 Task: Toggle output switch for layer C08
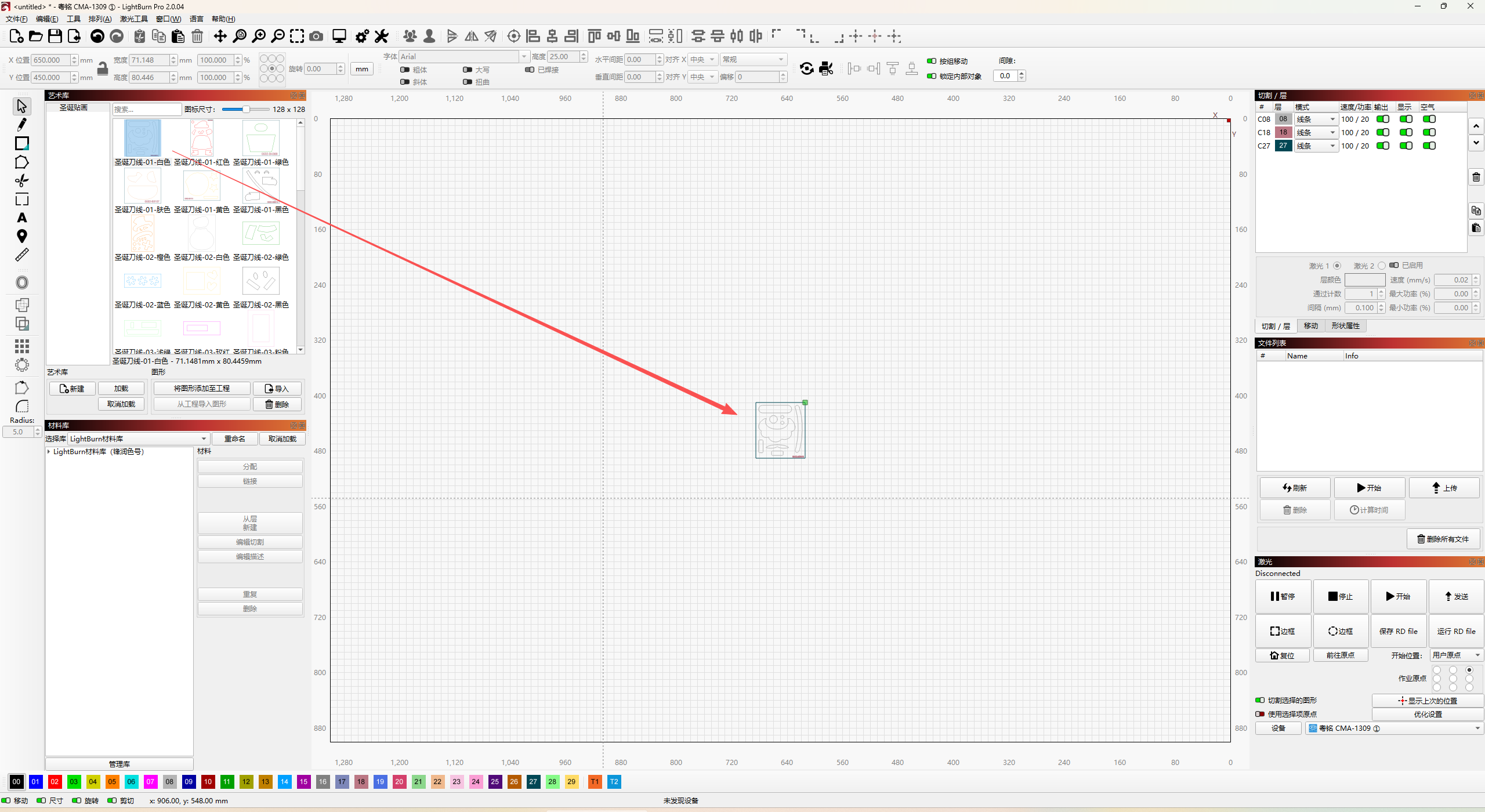click(x=1383, y=119)
